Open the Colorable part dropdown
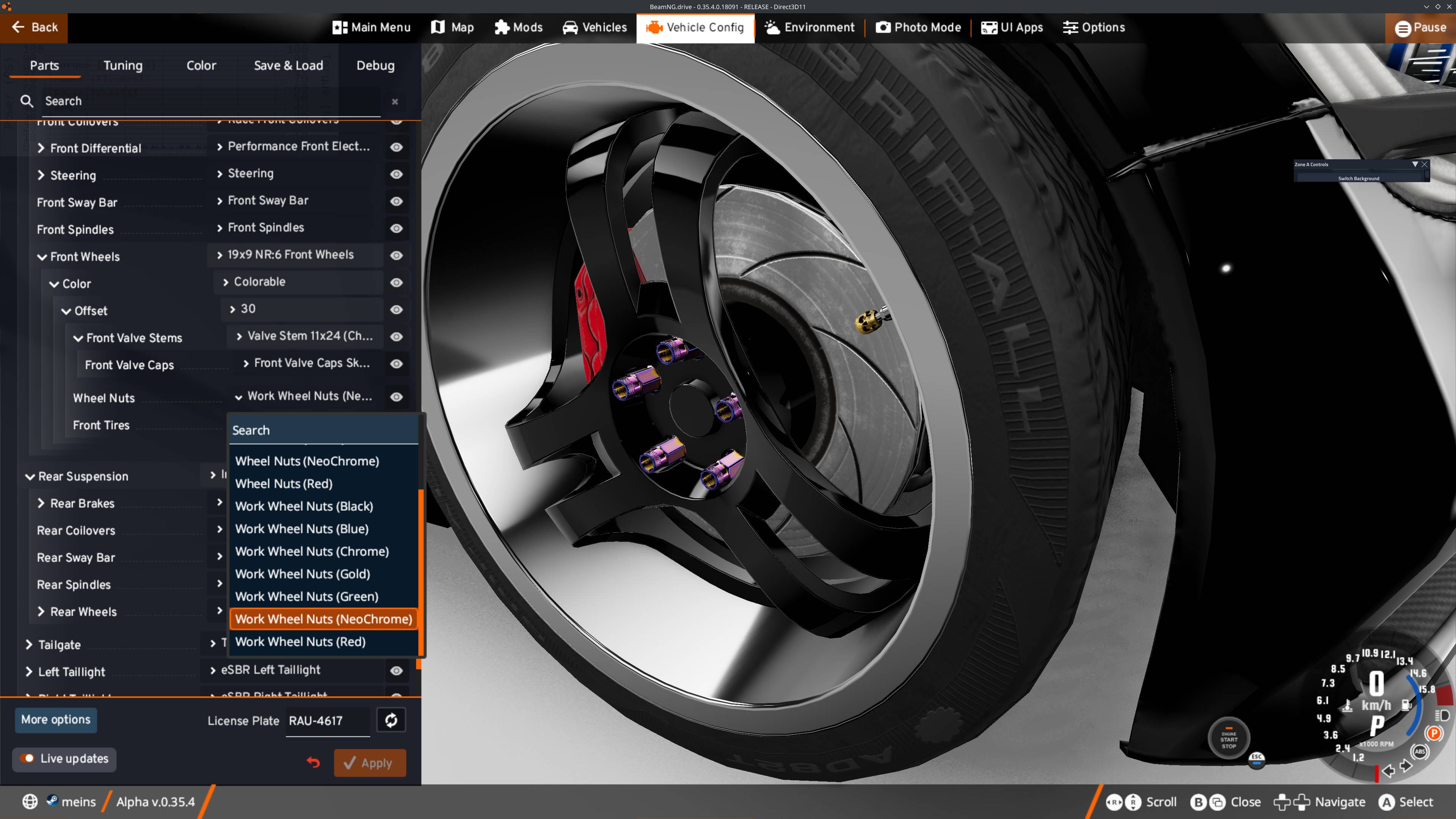Viewport: 1456px width, 819px height. click(299, 282)
